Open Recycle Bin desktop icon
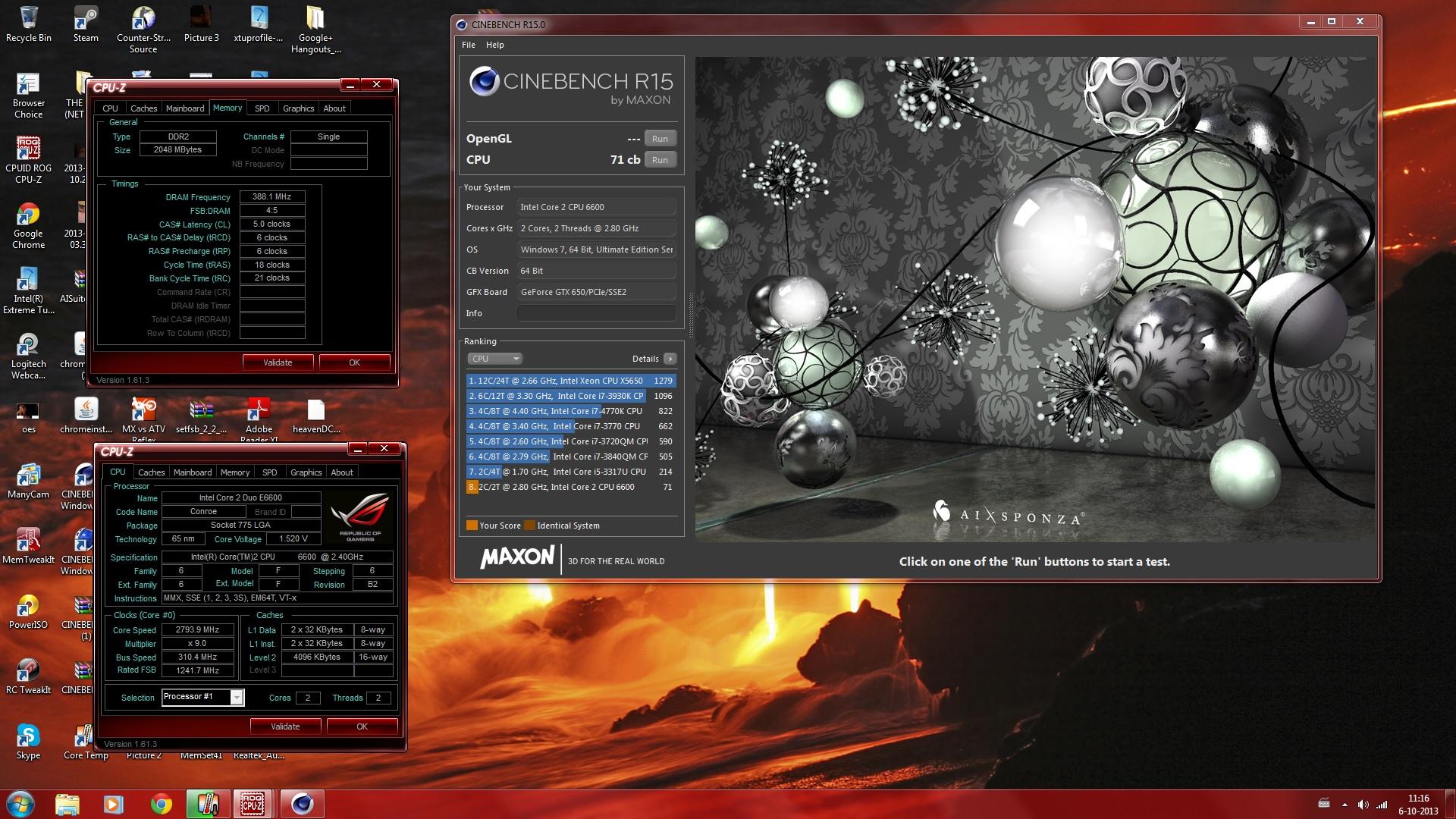Screen dimensions: 1456x819 coord(29,24)
